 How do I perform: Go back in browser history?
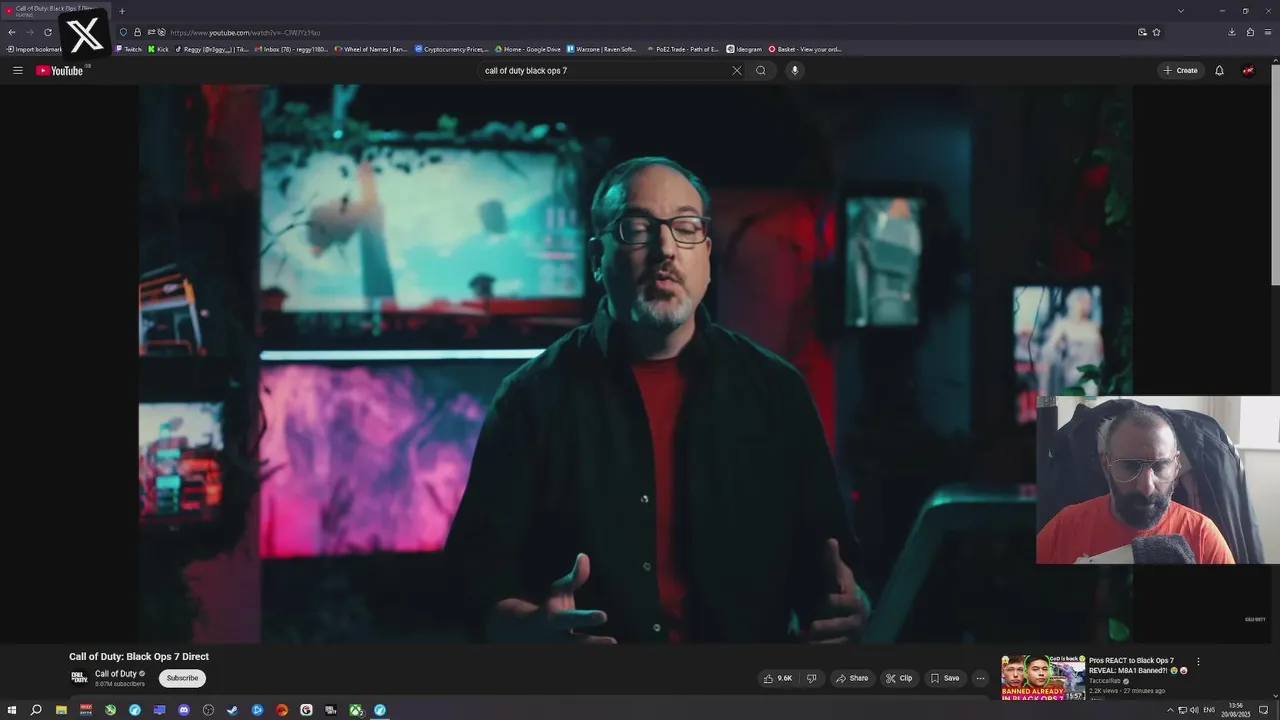(12, 32)
